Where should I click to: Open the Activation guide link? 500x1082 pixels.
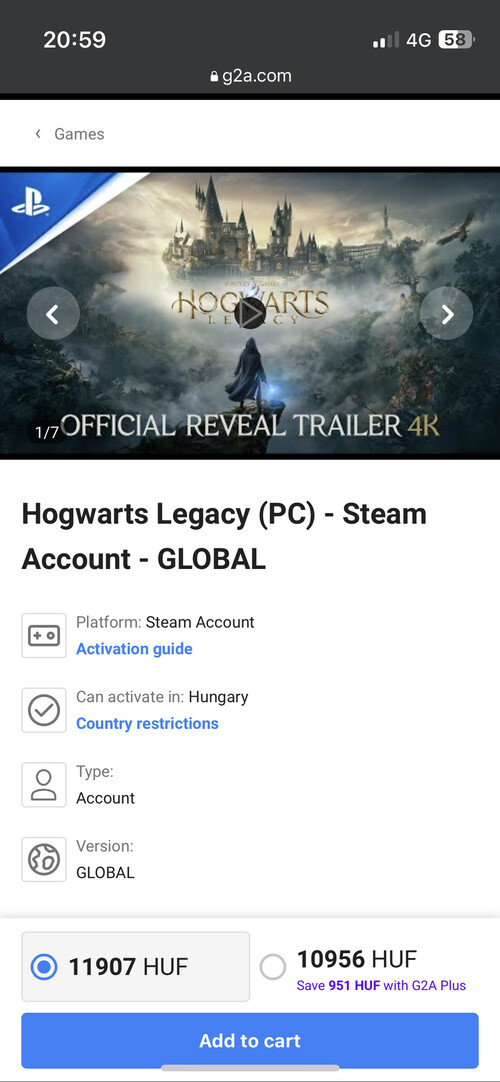pos(134,649)
